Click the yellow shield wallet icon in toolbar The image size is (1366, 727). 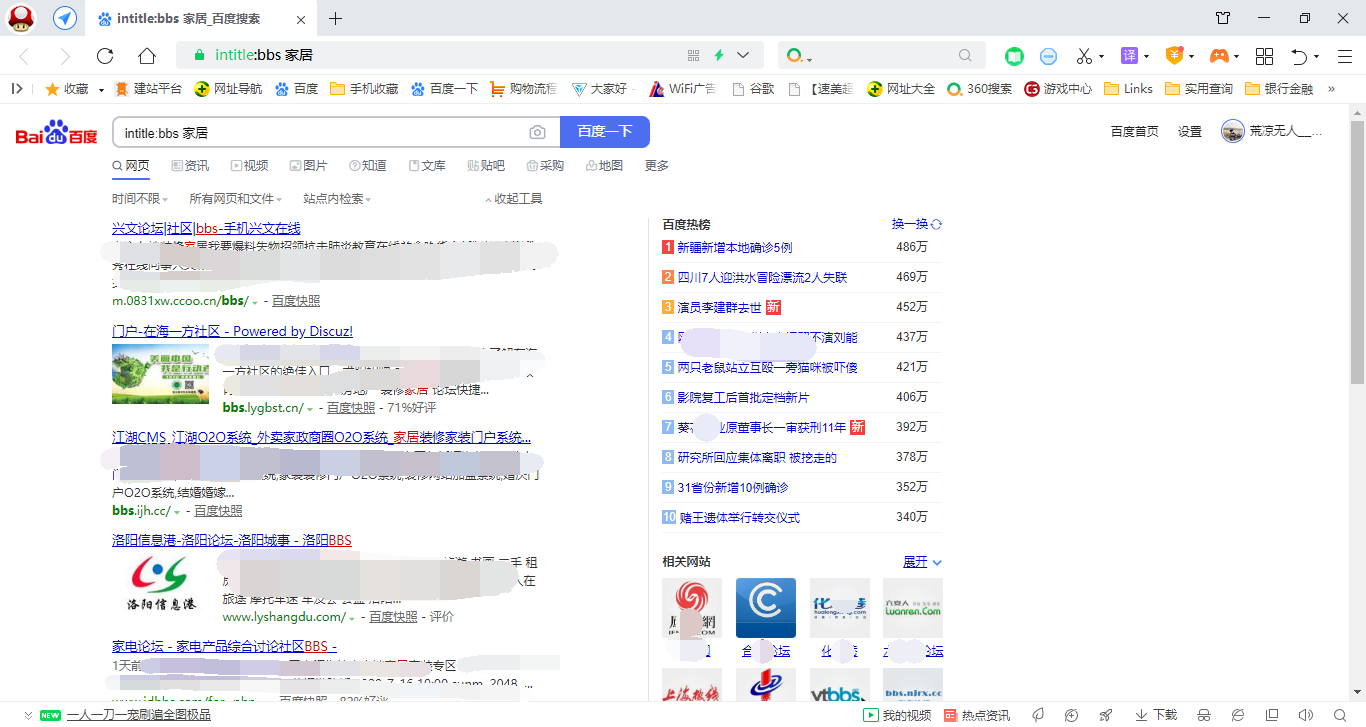click(x=1173, y=55)
